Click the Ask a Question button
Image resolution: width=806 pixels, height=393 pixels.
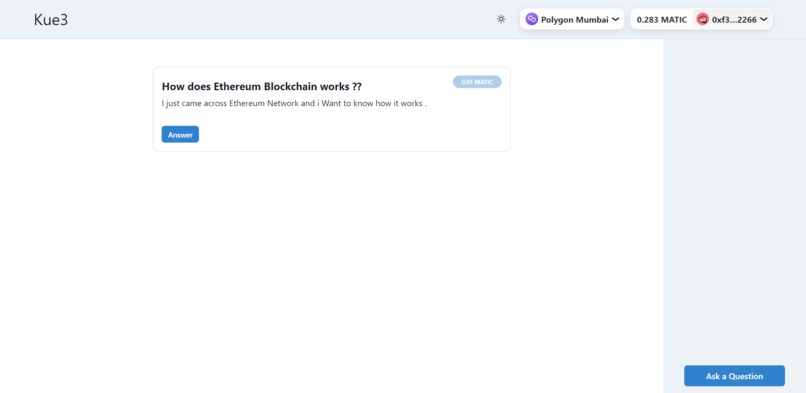click(x=734, y=376)
